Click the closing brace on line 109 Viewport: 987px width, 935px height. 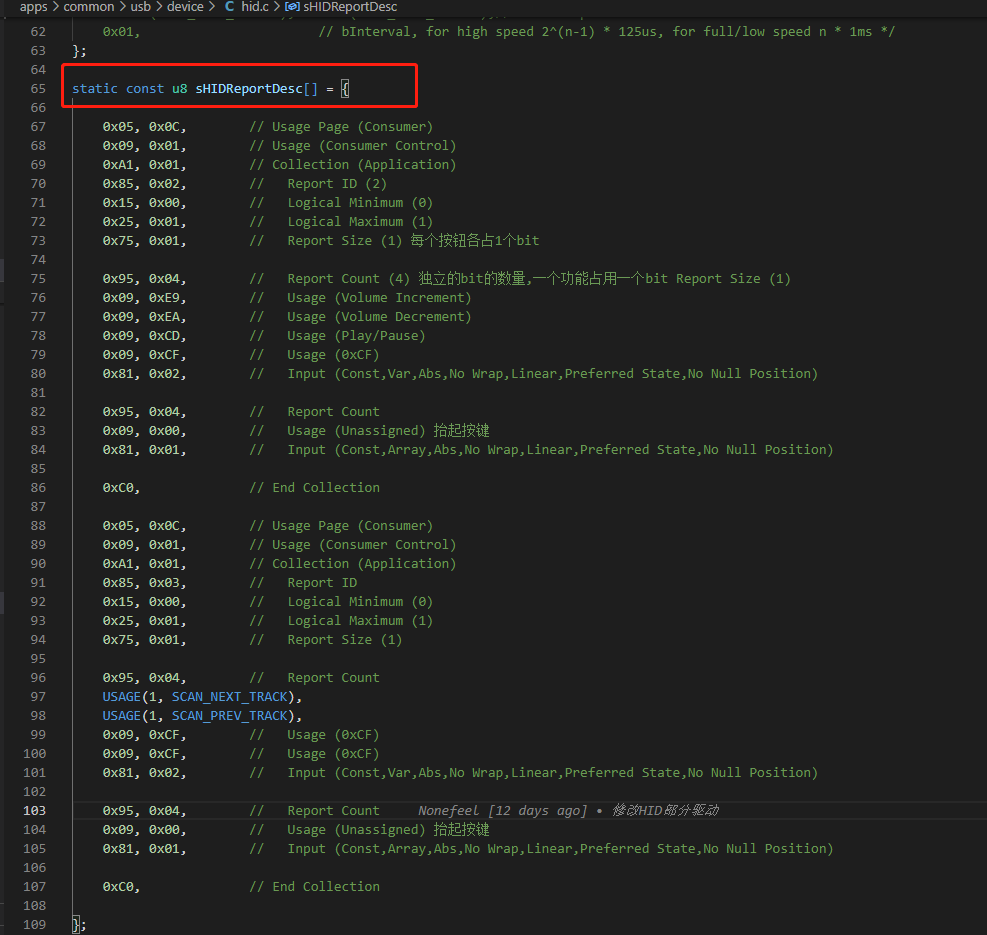tap(76, 925)
